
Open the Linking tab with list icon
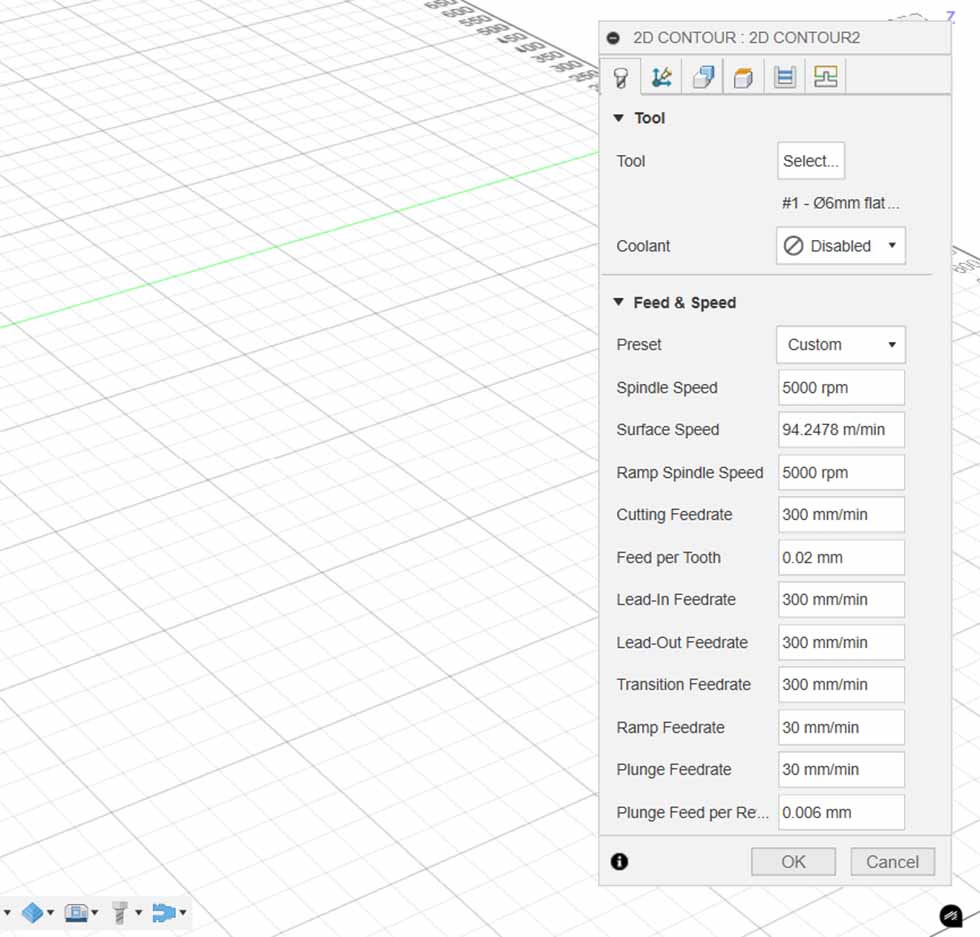pos(784,77)
